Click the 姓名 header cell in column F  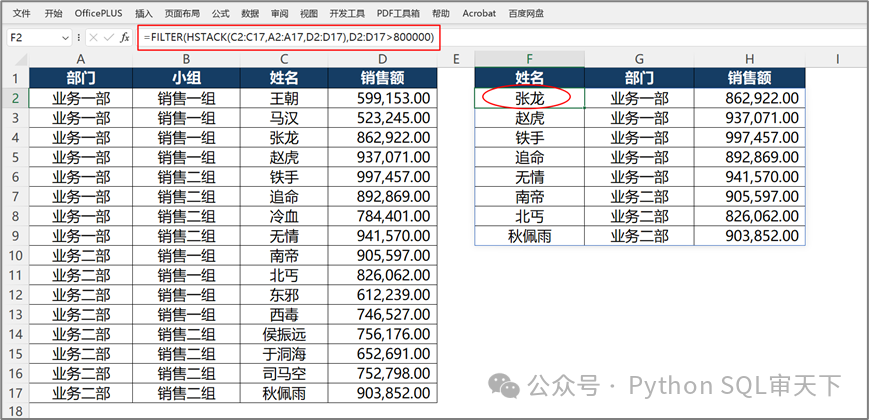point(529,78)
